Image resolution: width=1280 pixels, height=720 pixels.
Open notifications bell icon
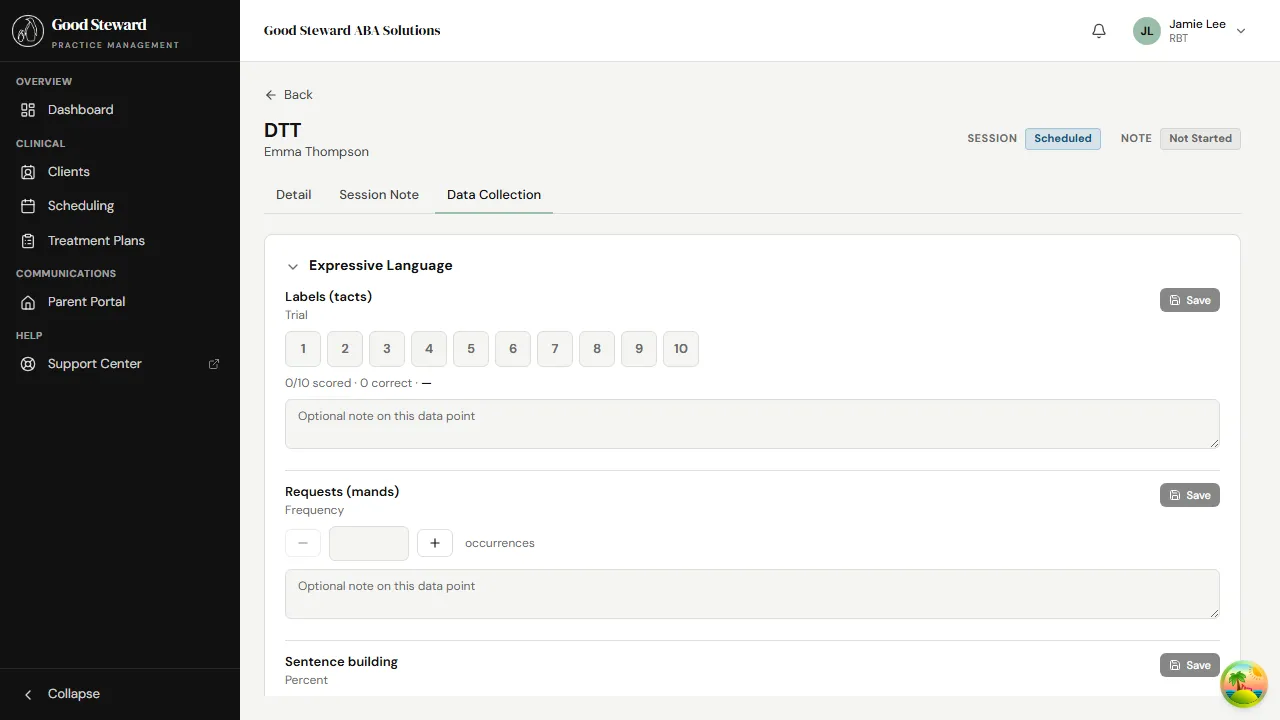(1099, 31)
